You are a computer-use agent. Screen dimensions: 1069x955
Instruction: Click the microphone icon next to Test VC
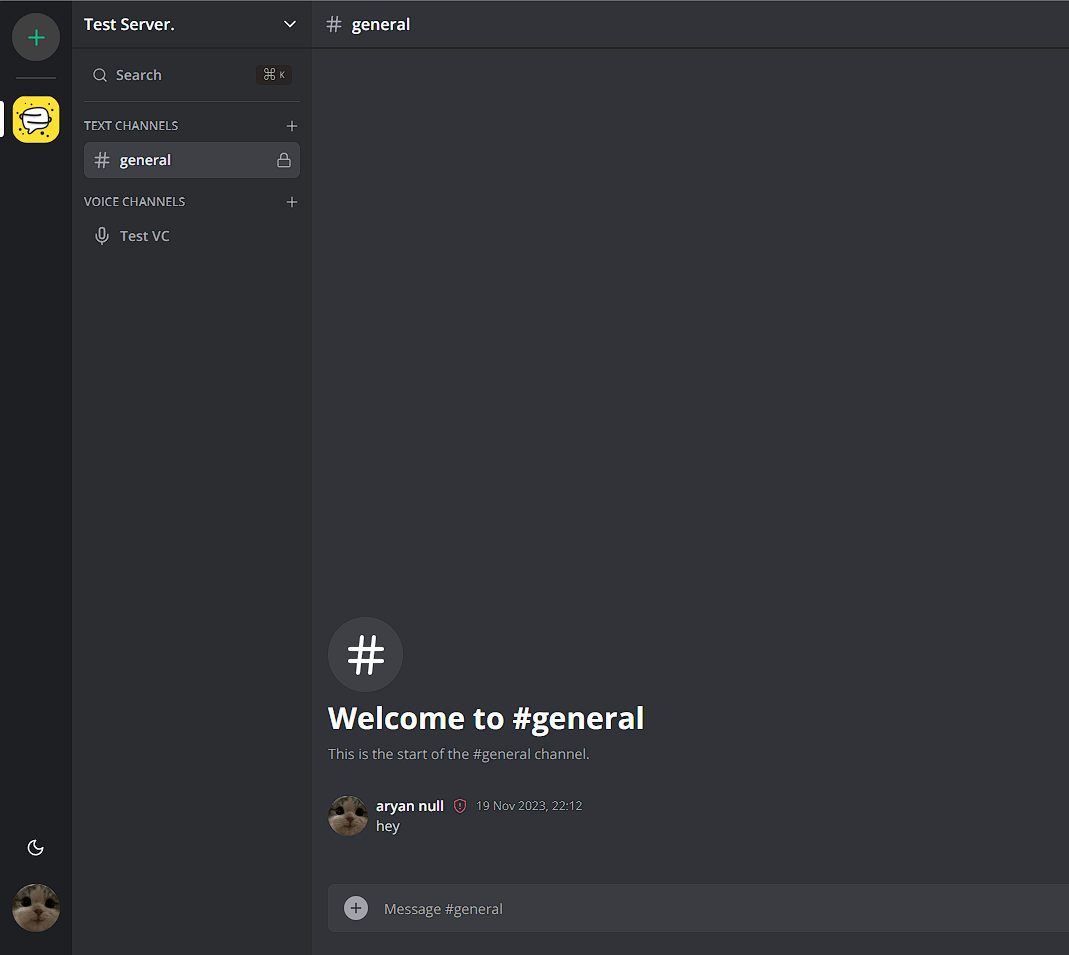101,235
